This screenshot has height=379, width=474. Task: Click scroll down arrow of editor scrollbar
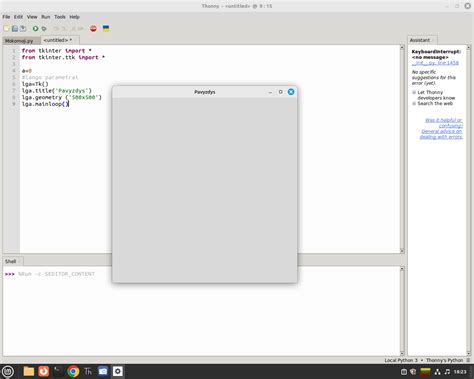402,251
